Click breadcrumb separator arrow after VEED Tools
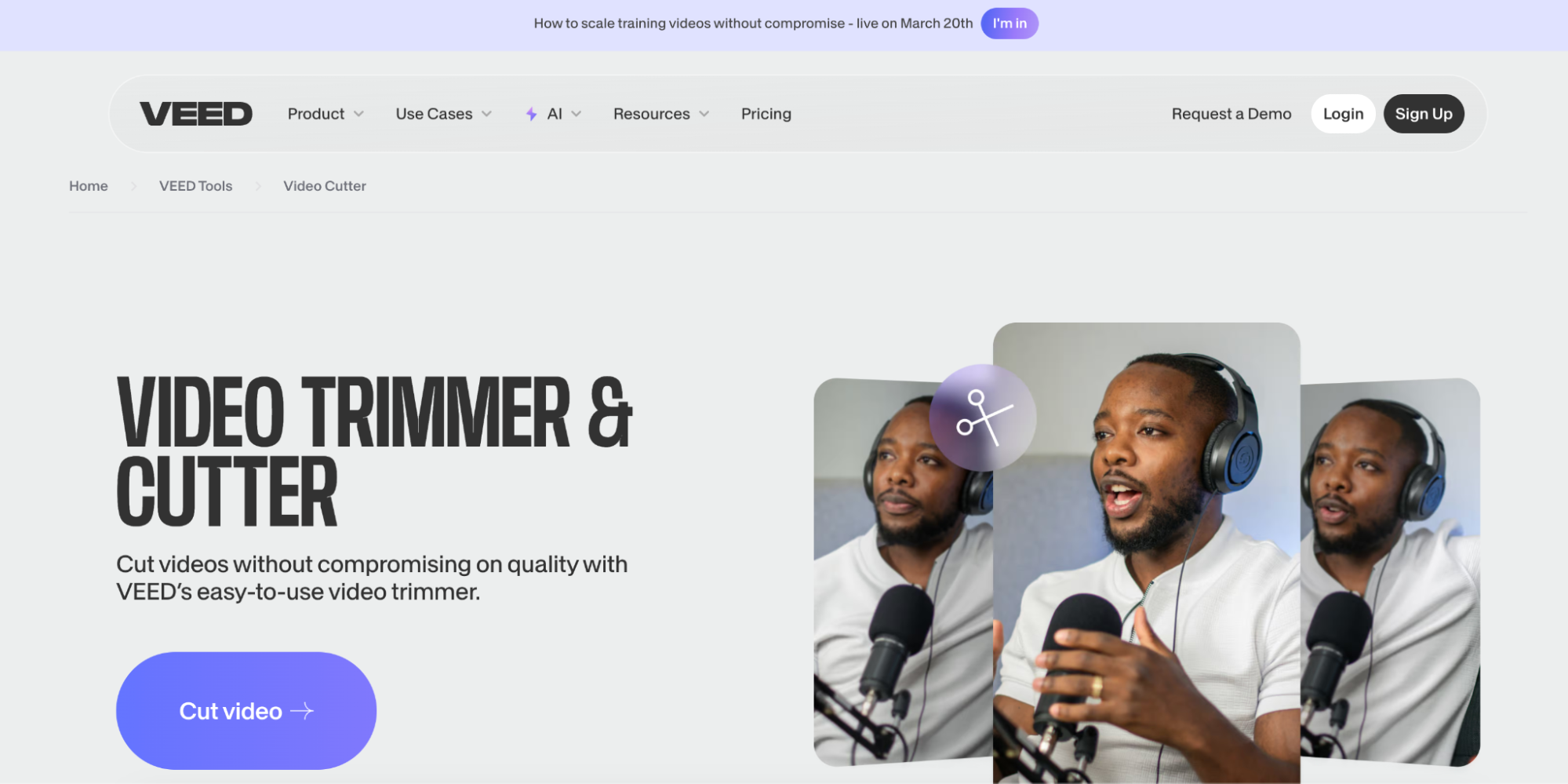The image size is (1568, 784). coord(258,186)
